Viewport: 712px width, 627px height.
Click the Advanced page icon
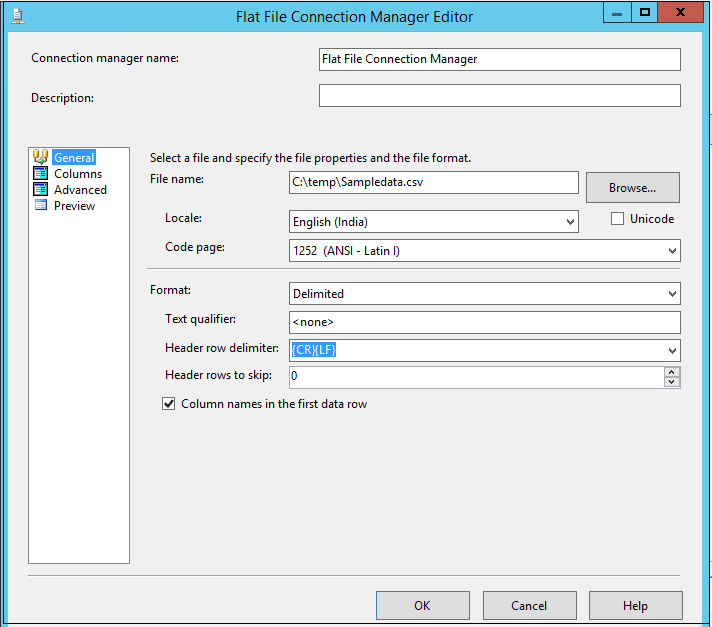tap(41, 189)
